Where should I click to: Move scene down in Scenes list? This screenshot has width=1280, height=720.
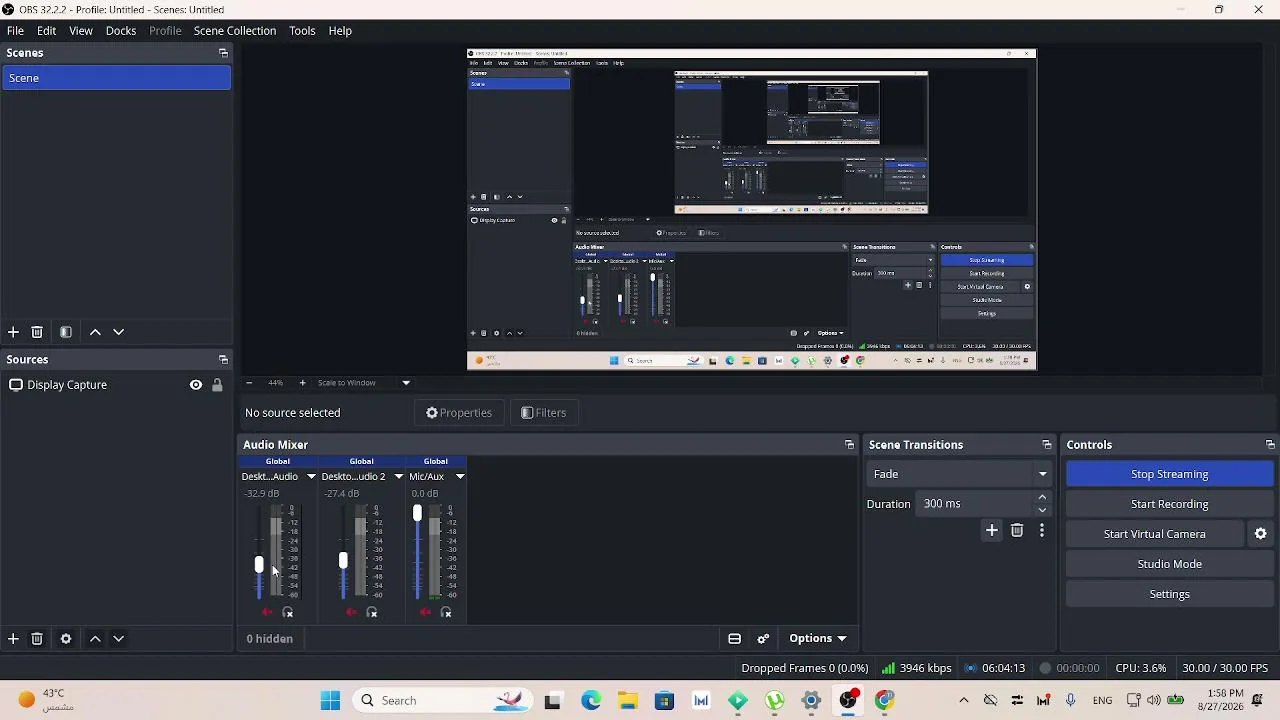(x=118, y=332)
